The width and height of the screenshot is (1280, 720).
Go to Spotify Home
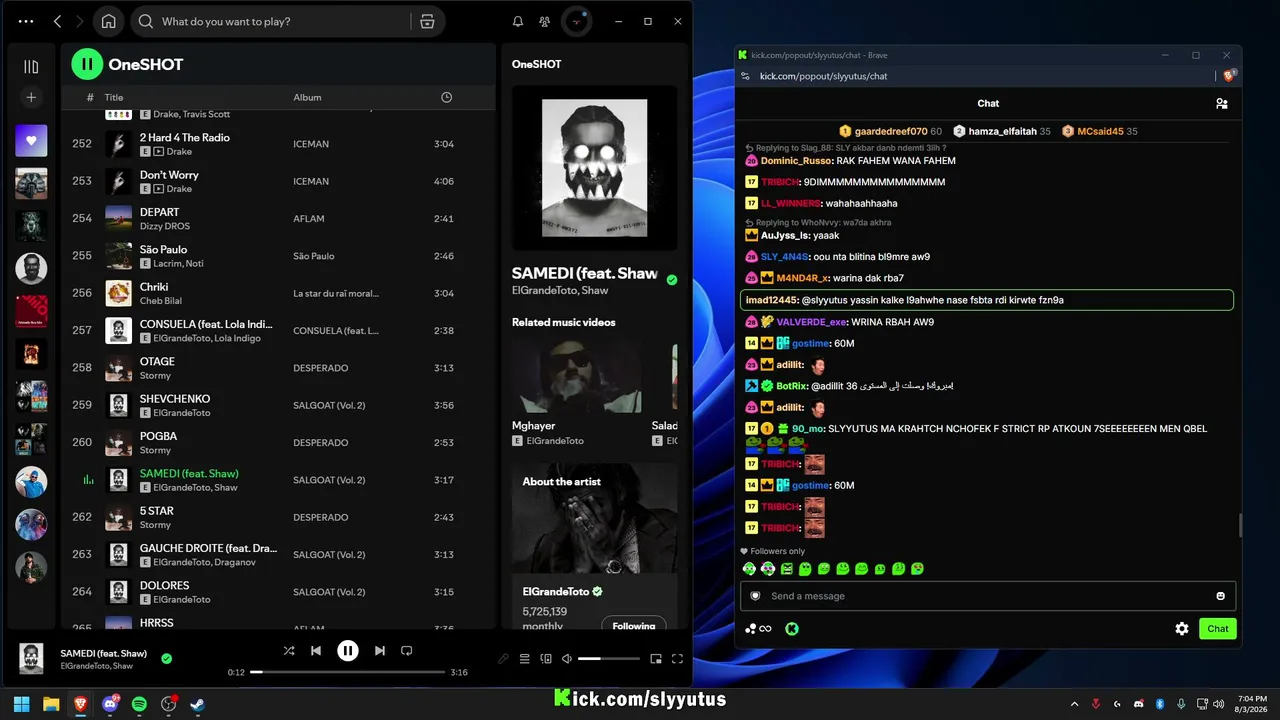(109, 21)
